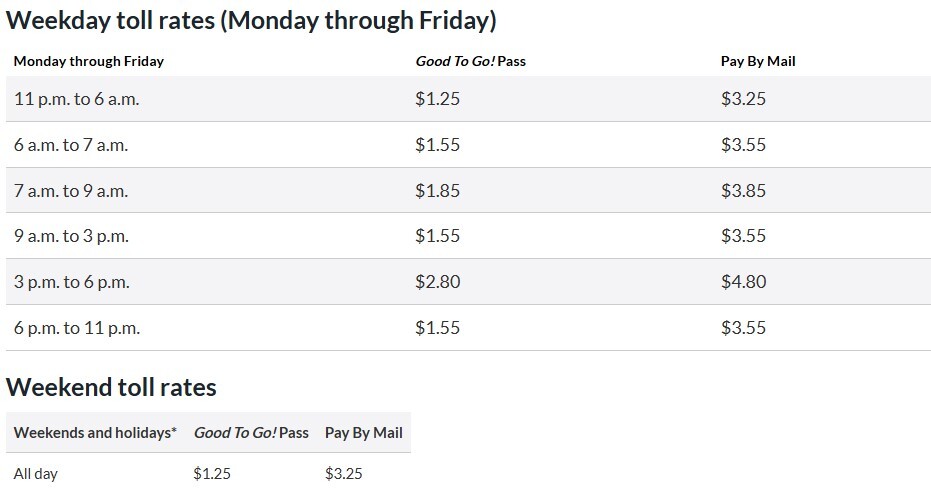Click the Weekends and holidays* column header
Image resolution: width=931 pixels, height=492 pixels.
pyautogui.click(x=95, y=433)
